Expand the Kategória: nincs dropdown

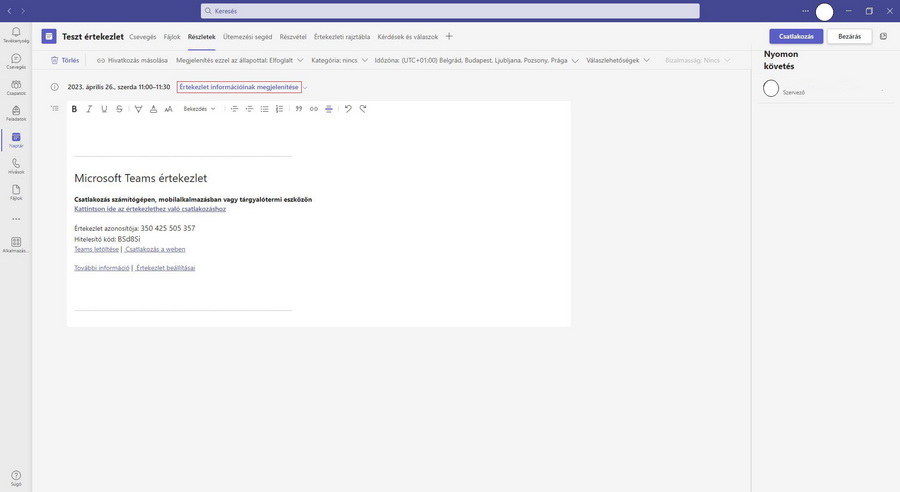pyautogui.click(x=339, y=60)
